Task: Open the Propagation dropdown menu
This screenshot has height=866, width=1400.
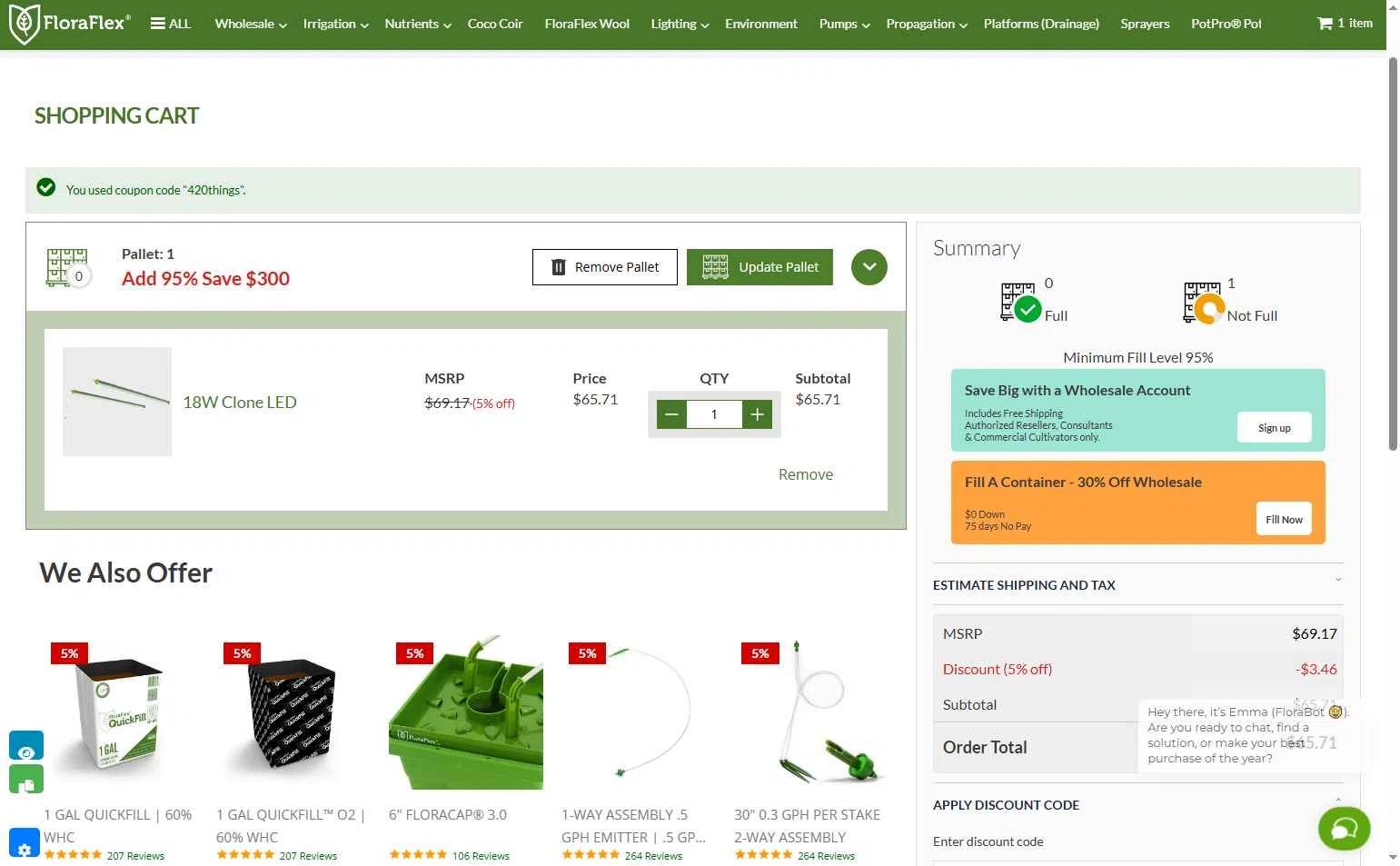Action: pos(927,24)
